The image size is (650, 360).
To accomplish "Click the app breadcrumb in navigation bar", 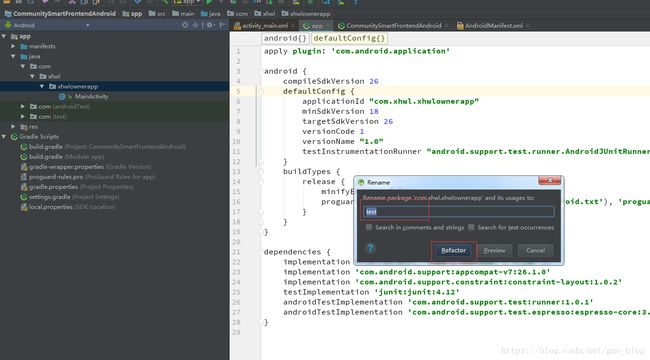I will pyautogui.click(x=132, y=14).
